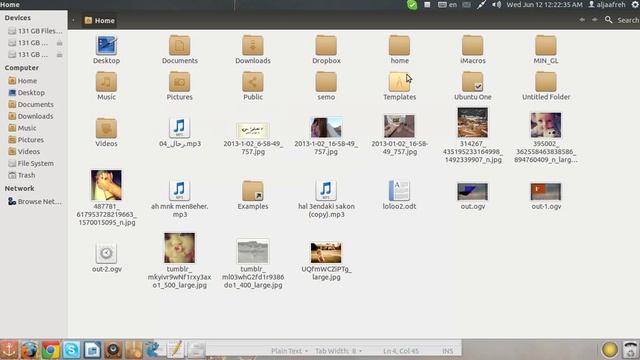Eject the second 131 GB drive
640x360 pixels.
click(x=60, y=43)
